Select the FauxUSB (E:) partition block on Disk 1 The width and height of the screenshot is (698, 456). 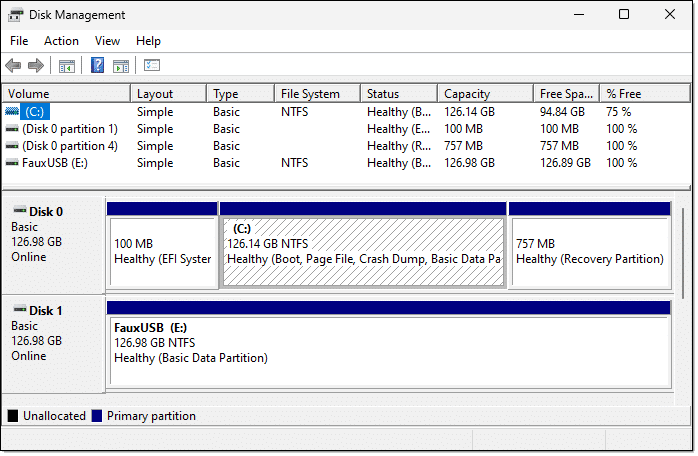click(x=389, y=344)
